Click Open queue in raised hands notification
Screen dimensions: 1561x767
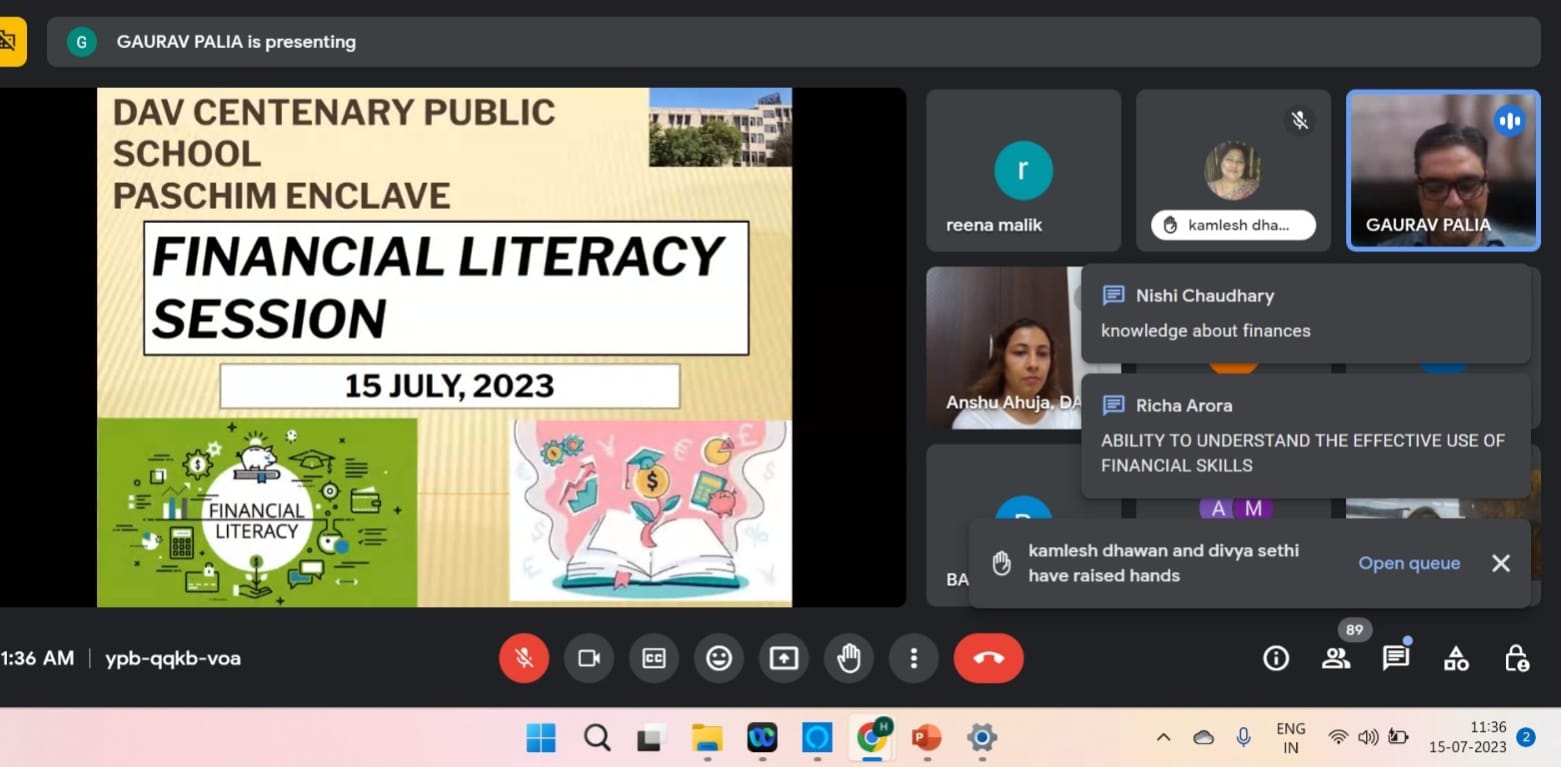(1409, 563)
